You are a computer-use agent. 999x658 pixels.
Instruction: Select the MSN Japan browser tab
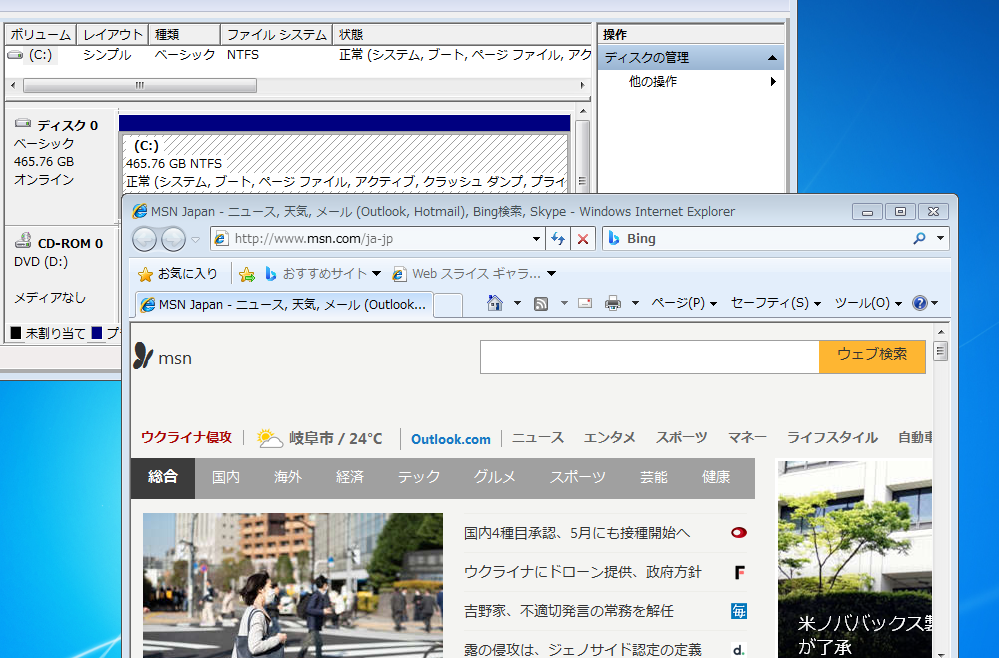coord(284,304)
